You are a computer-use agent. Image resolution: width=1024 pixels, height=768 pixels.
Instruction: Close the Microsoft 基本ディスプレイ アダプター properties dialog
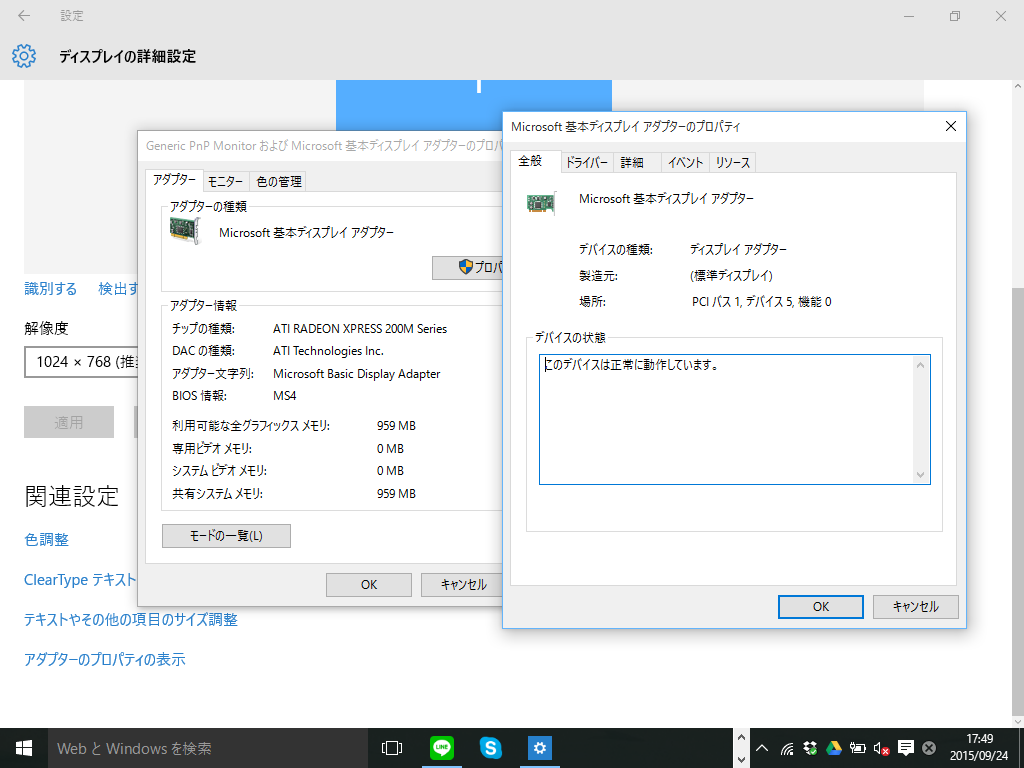tap(951, 126)
